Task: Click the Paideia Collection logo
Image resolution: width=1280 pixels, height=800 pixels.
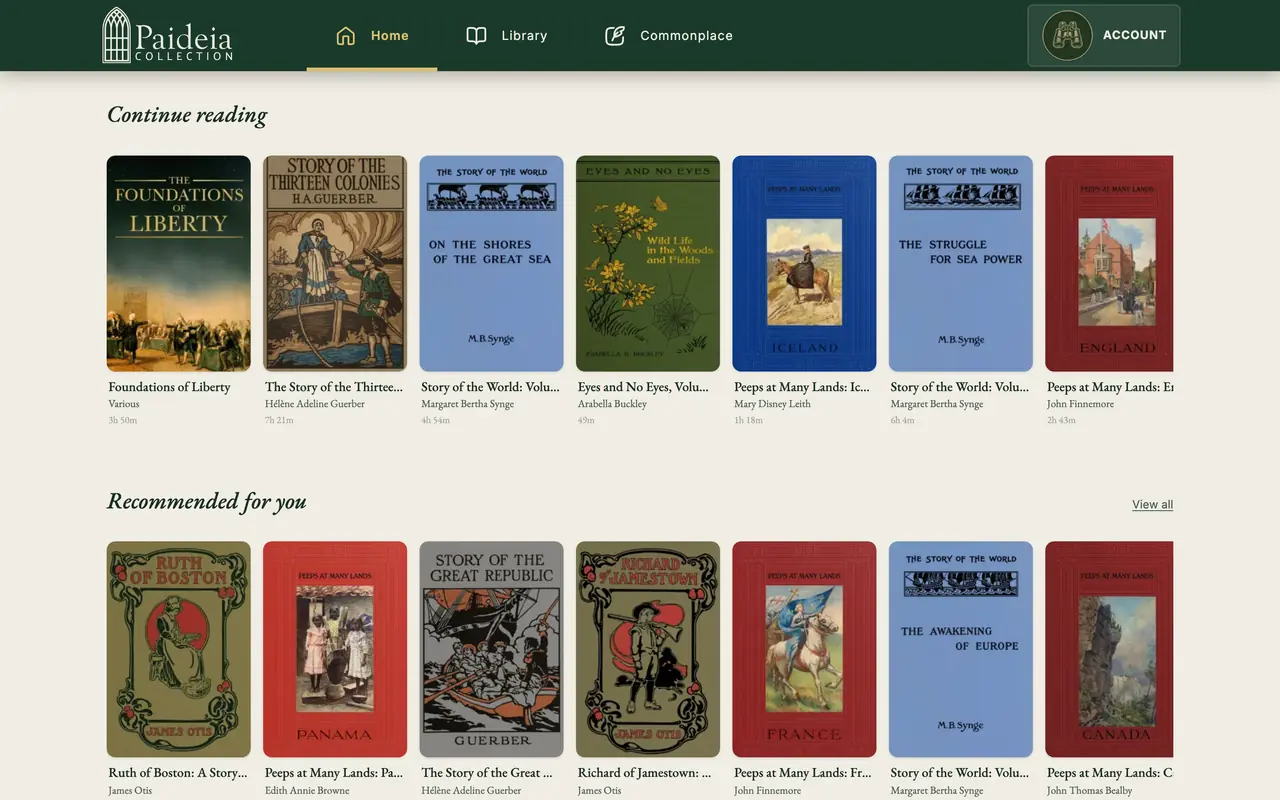Action: point(167,35)
